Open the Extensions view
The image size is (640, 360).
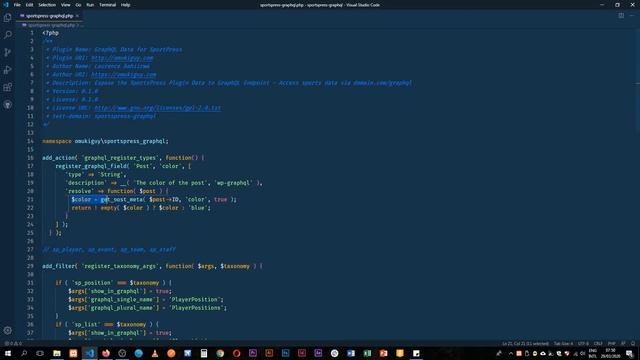click(7, 87)
